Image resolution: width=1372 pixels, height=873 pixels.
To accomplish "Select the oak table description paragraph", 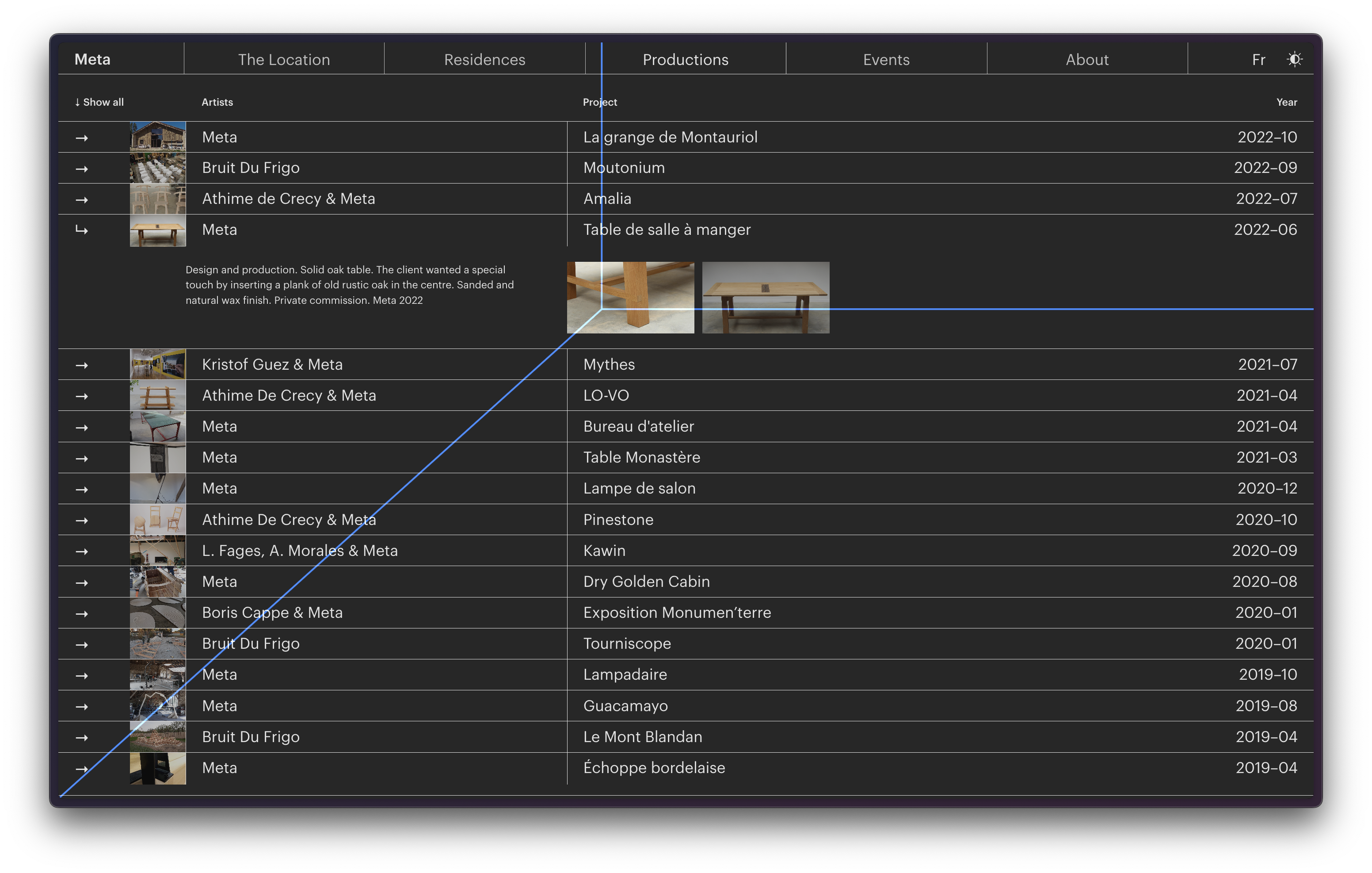I will pos(349,284).
